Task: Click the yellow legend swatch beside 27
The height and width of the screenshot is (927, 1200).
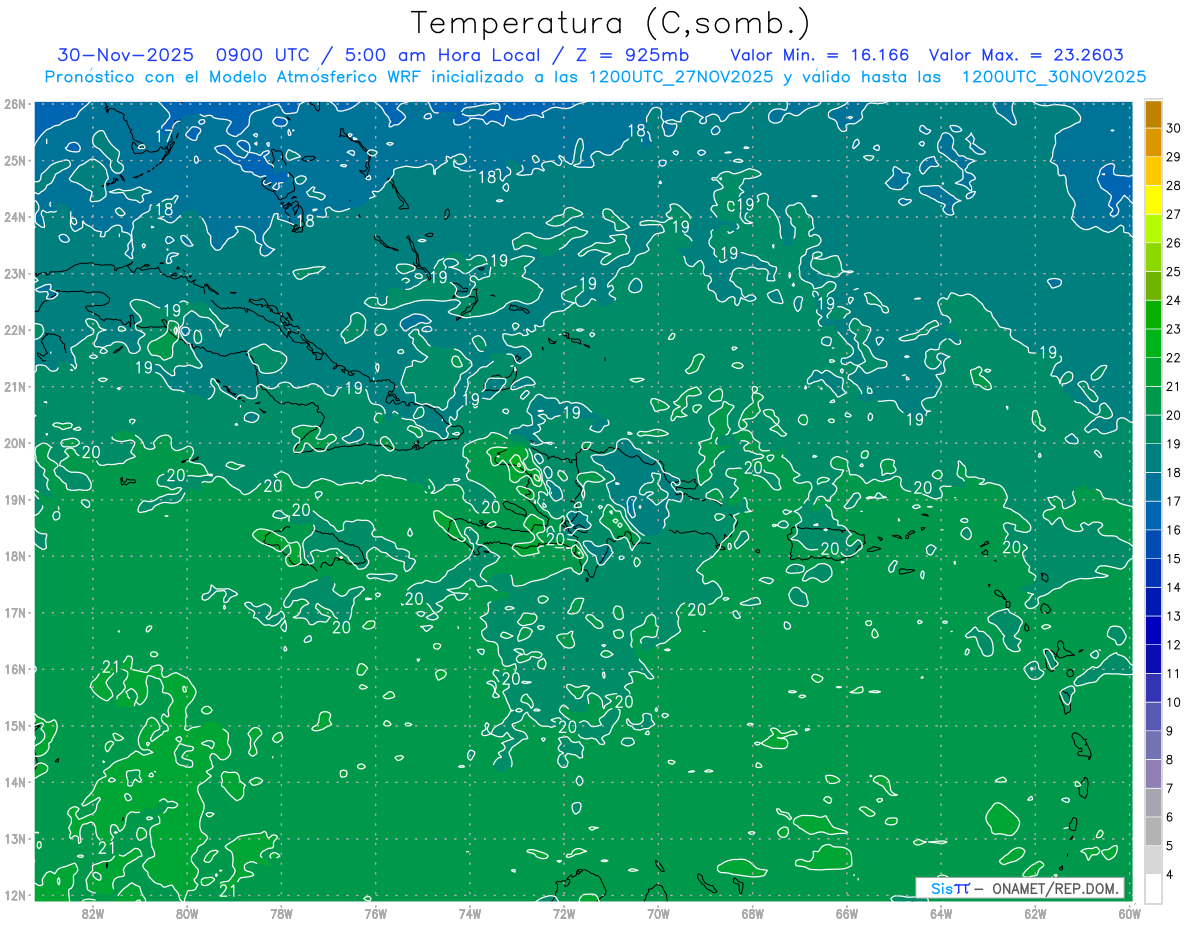Action: (x=1154, y=200)
